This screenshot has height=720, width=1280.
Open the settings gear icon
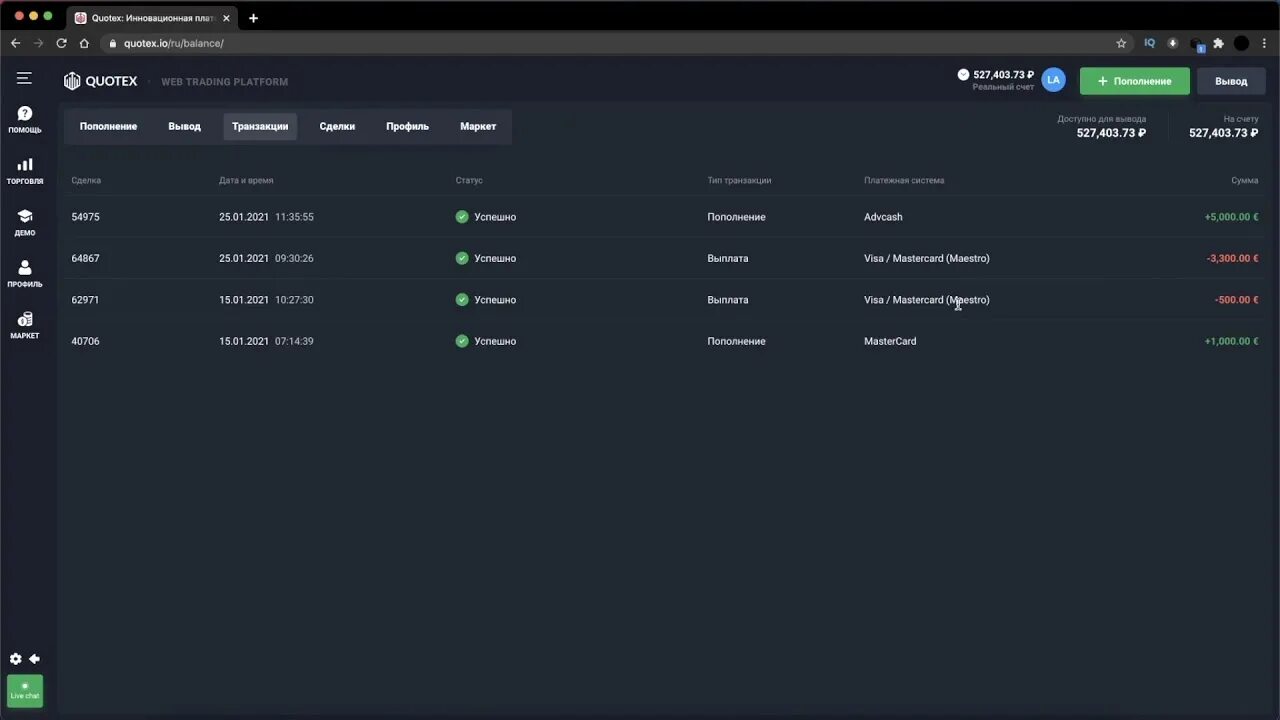click(15, 659)
